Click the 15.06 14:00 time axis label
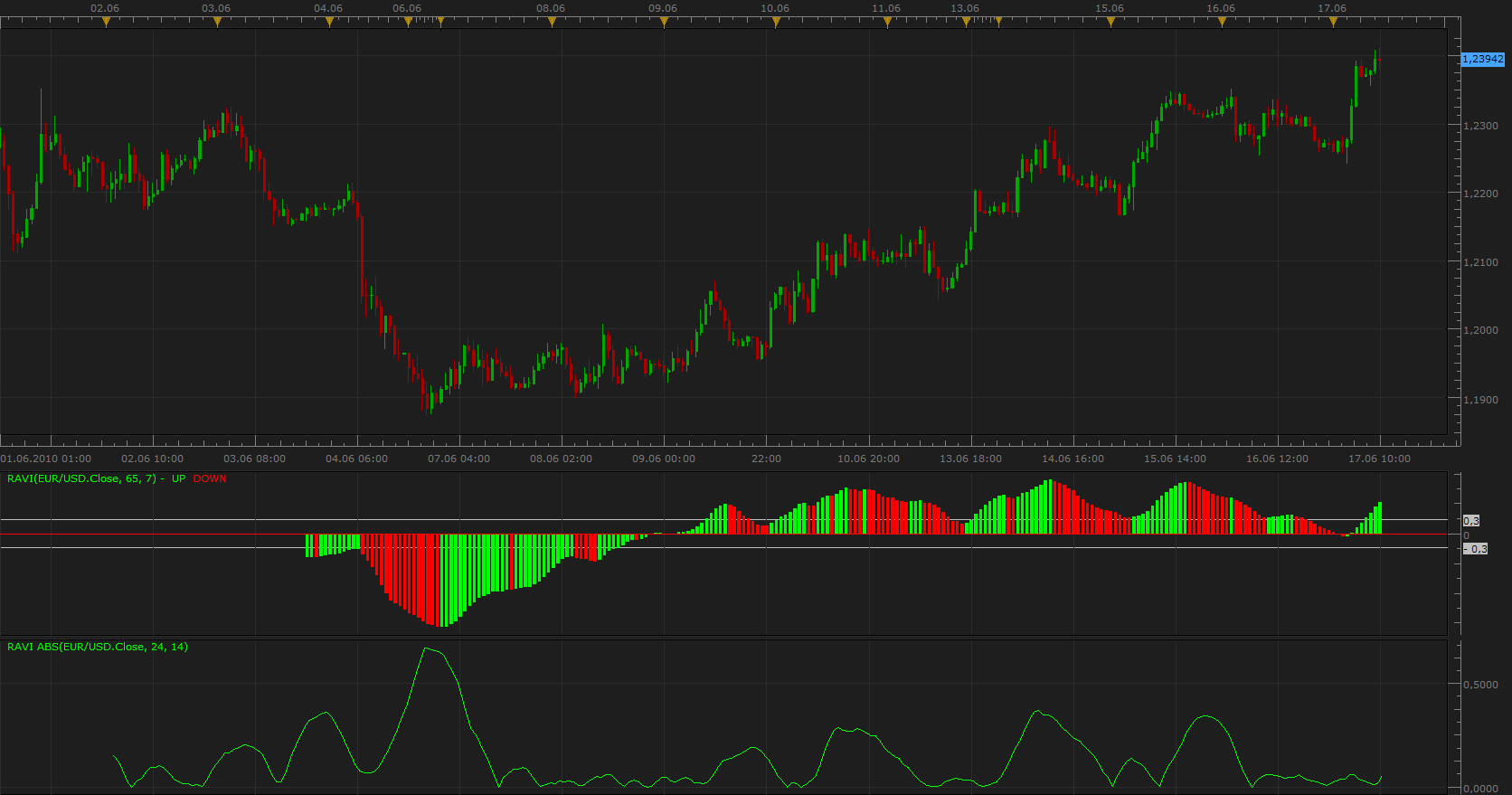This screenshot has width=1512, height=795. point(1175,459)
